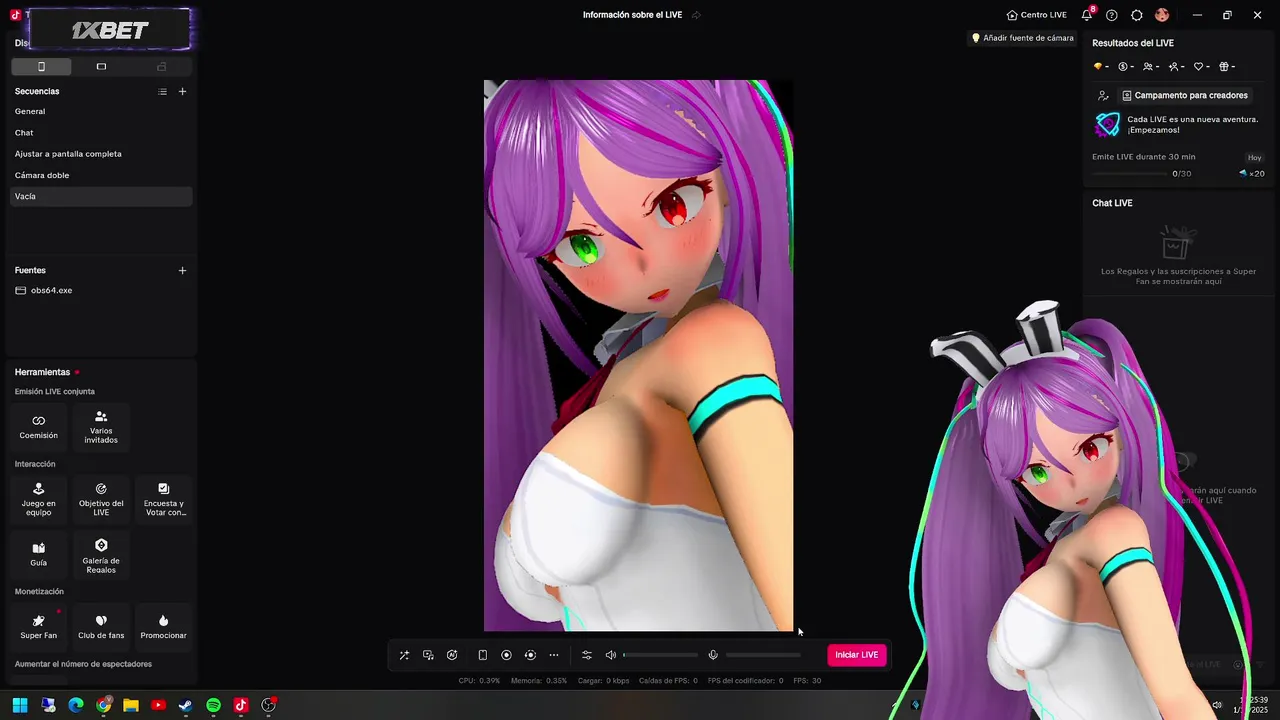Screen dimensions: 1280x720
Task: Open Varios invitados tool
Action: click(x=101, y=427)
